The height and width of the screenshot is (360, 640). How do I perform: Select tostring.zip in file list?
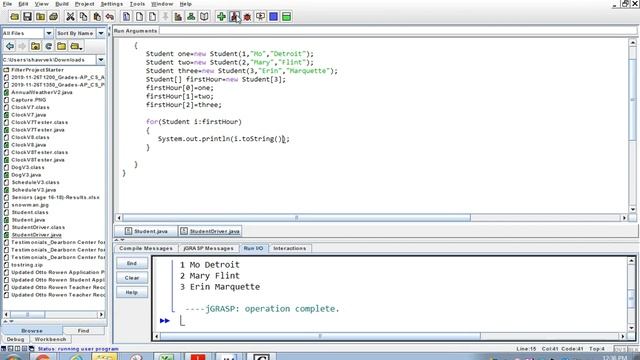27,265
